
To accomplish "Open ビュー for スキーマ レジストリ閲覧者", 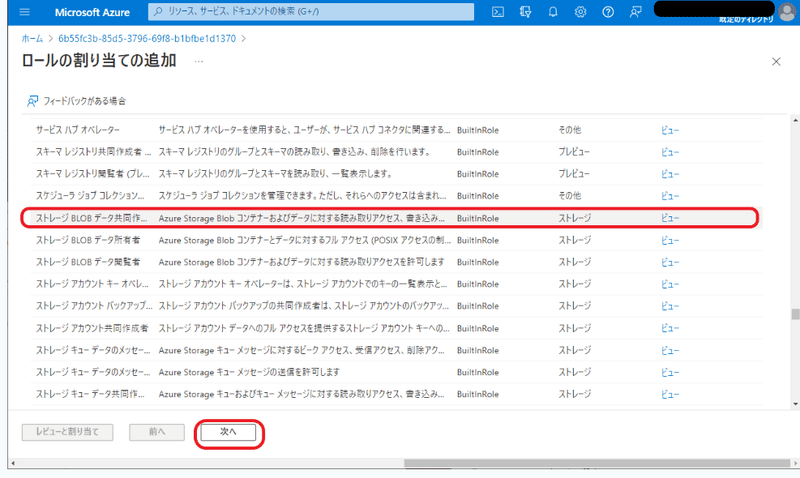I will [670, 174].
